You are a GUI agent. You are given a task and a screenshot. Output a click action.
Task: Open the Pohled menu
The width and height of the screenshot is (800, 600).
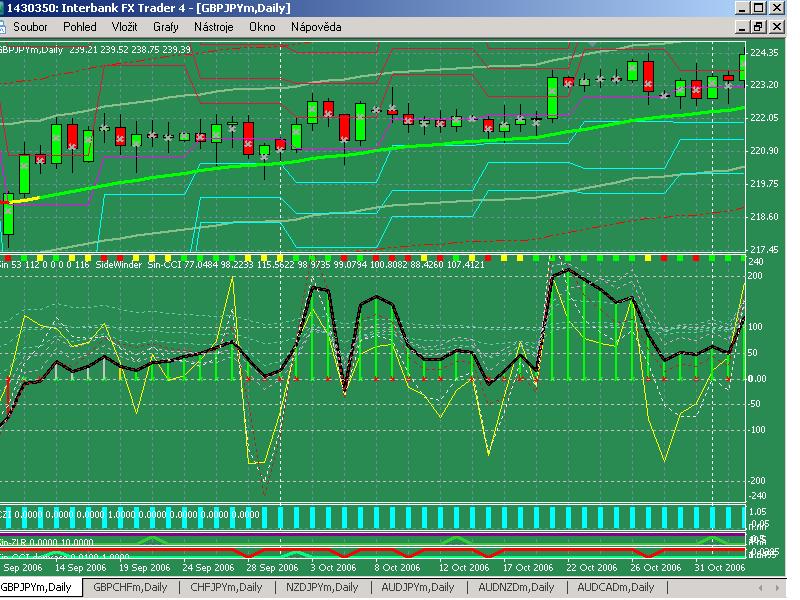(x=80, y=27)
